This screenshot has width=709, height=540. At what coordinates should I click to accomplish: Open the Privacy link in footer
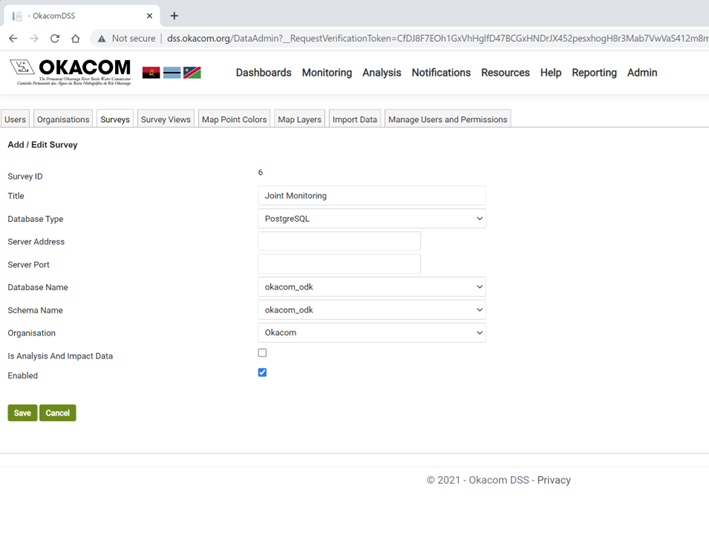coord(554,480)
